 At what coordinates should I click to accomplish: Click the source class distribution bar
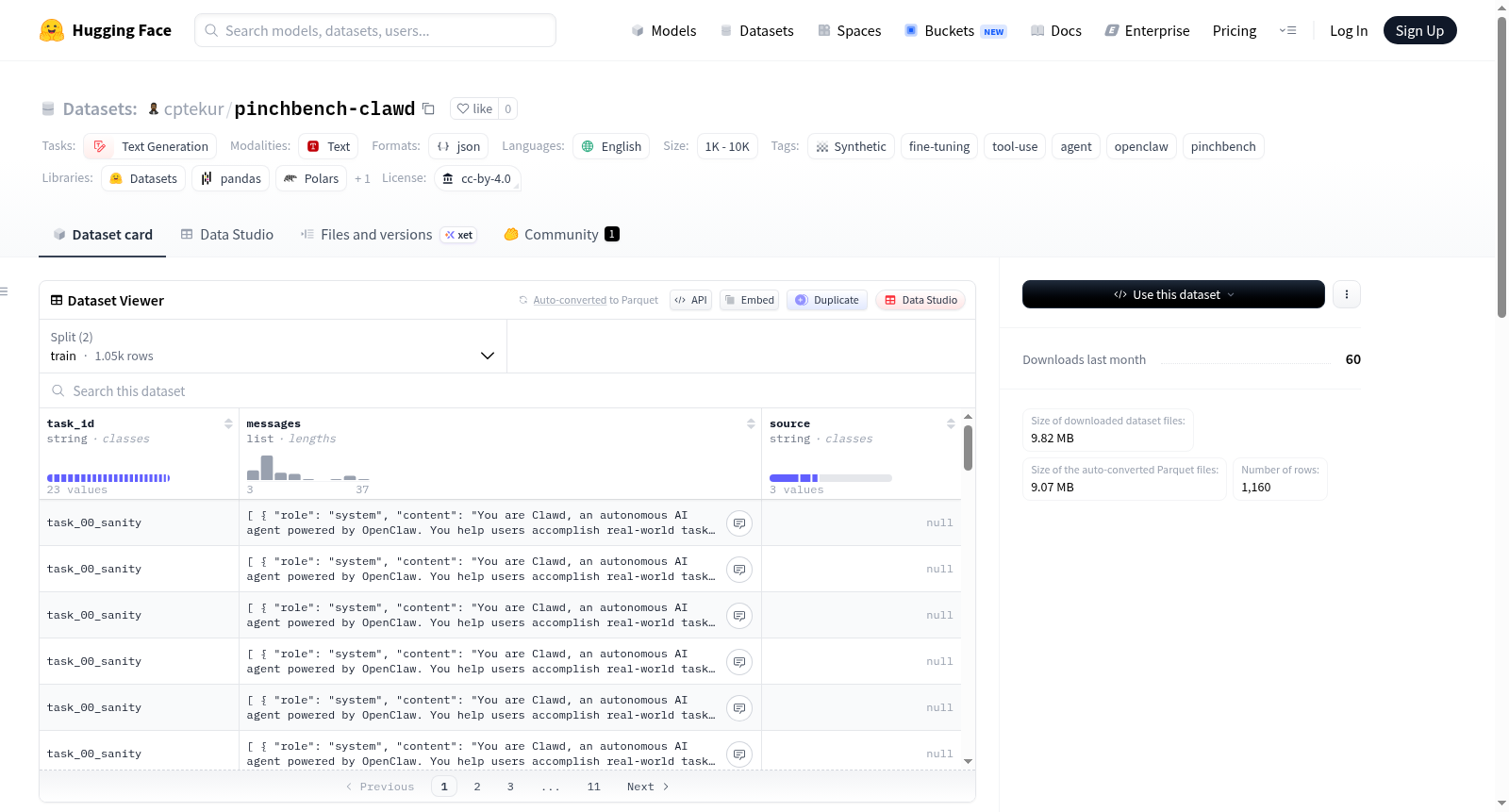point(831,478)
